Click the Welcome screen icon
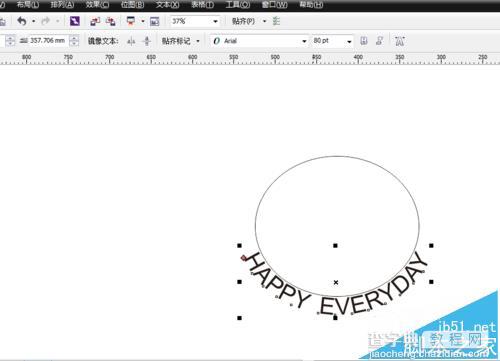The image size is (500, 361). pyautogui.click(x=154, y=22)
